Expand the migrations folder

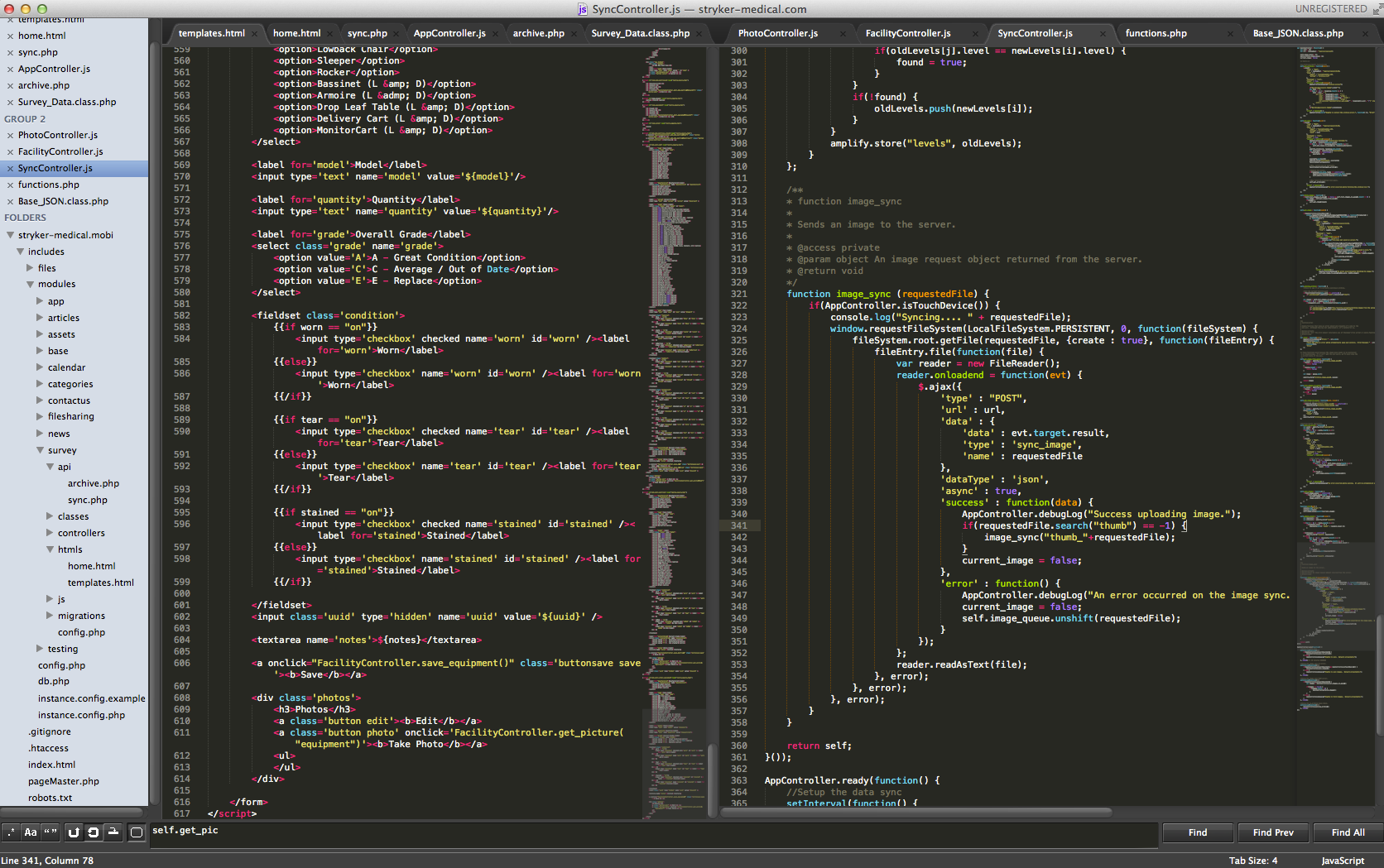click(x=50, y=616)
